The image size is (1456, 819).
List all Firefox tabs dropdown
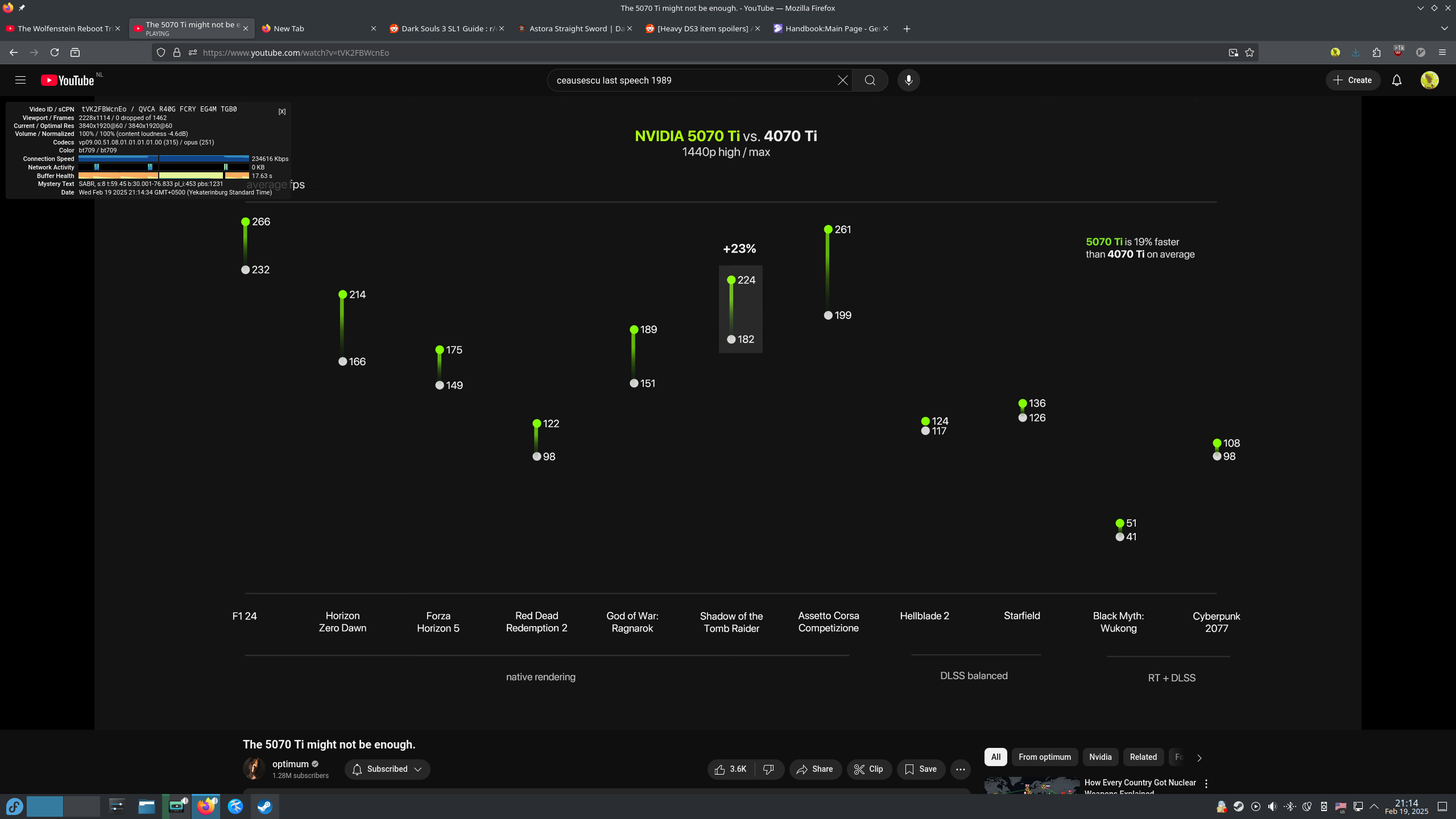pyautogui.click(x=1445, y=28)
